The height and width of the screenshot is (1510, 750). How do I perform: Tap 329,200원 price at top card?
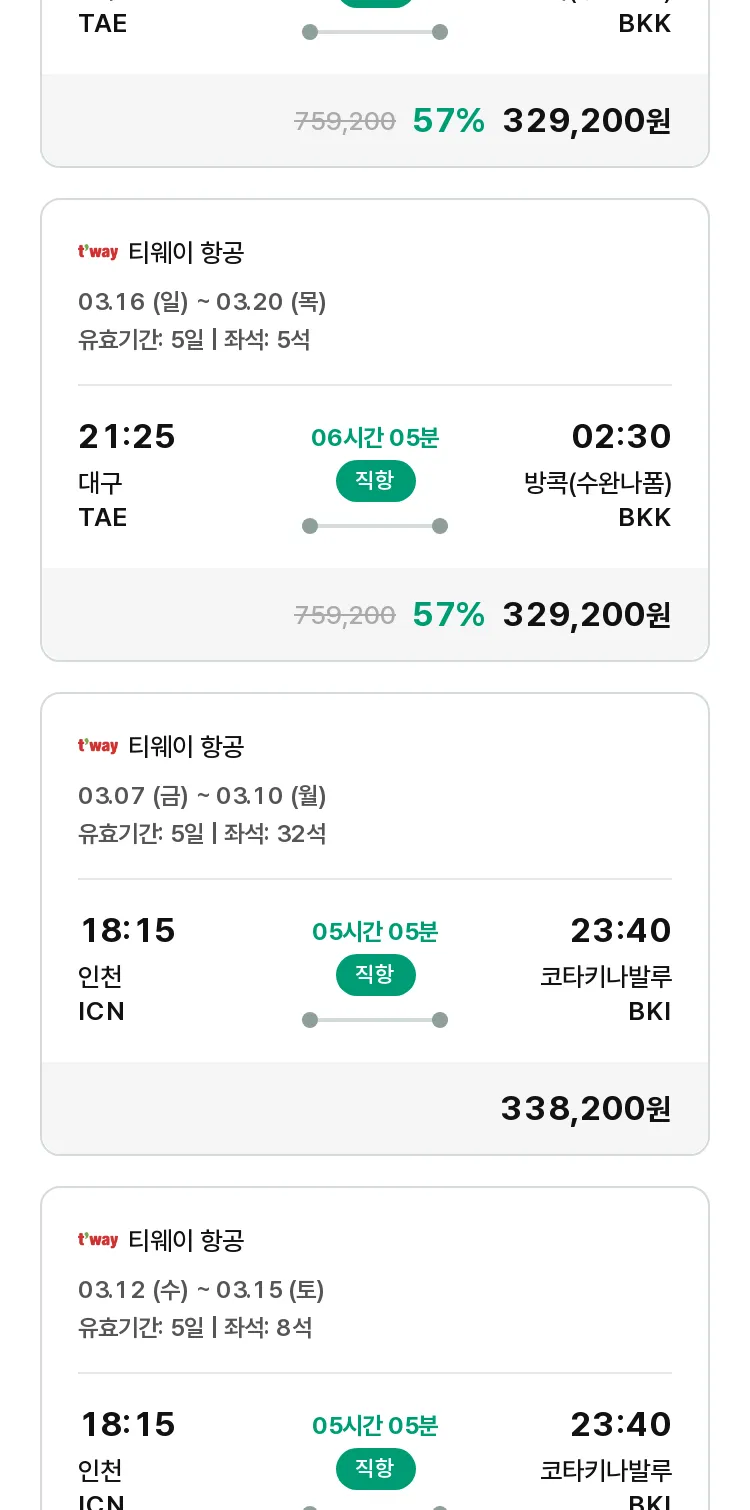pos(586,121)
